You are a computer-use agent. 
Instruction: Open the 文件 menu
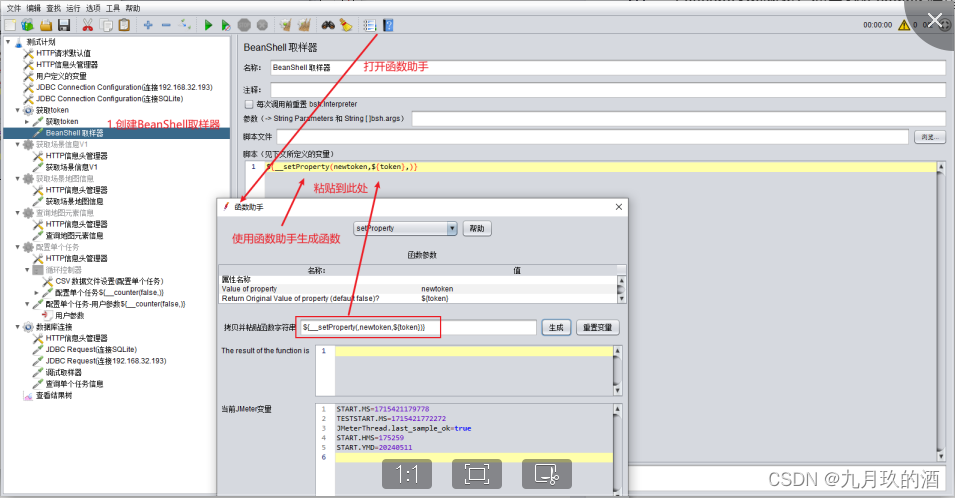tap(13, 8)
